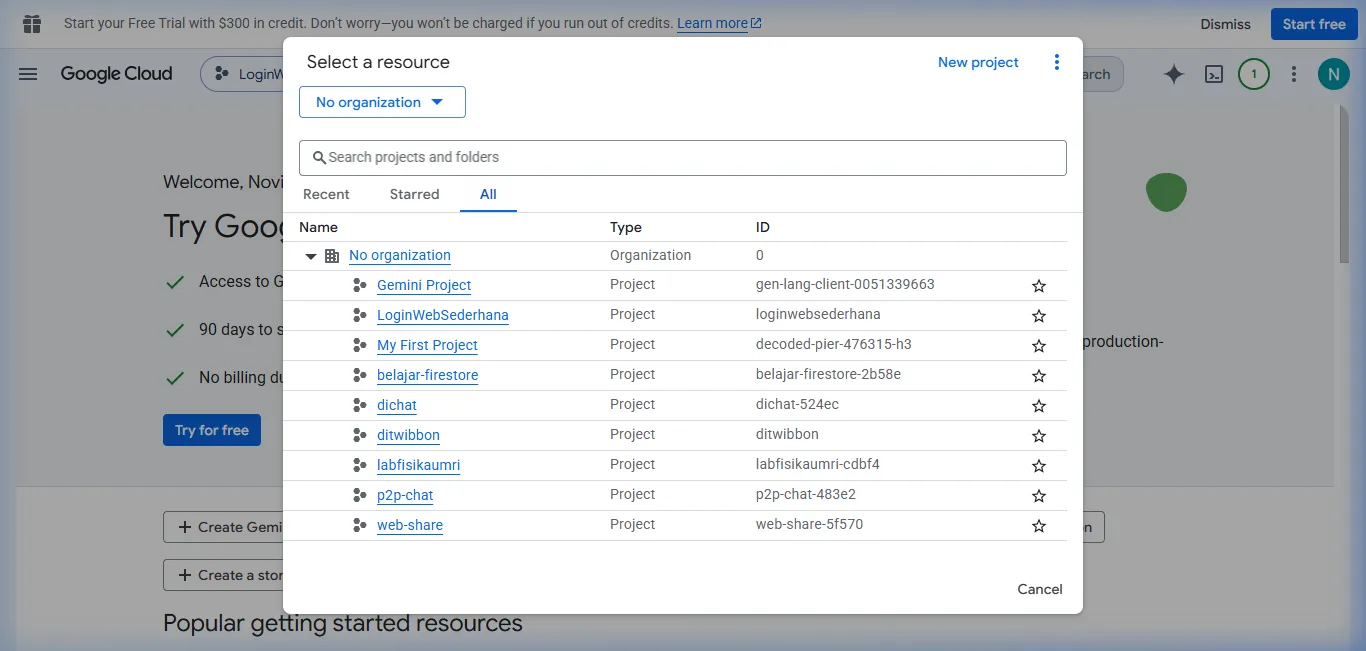Click the gift icon in trial banner
This screenshot has width=1366, height=651.
click(32, 24)
